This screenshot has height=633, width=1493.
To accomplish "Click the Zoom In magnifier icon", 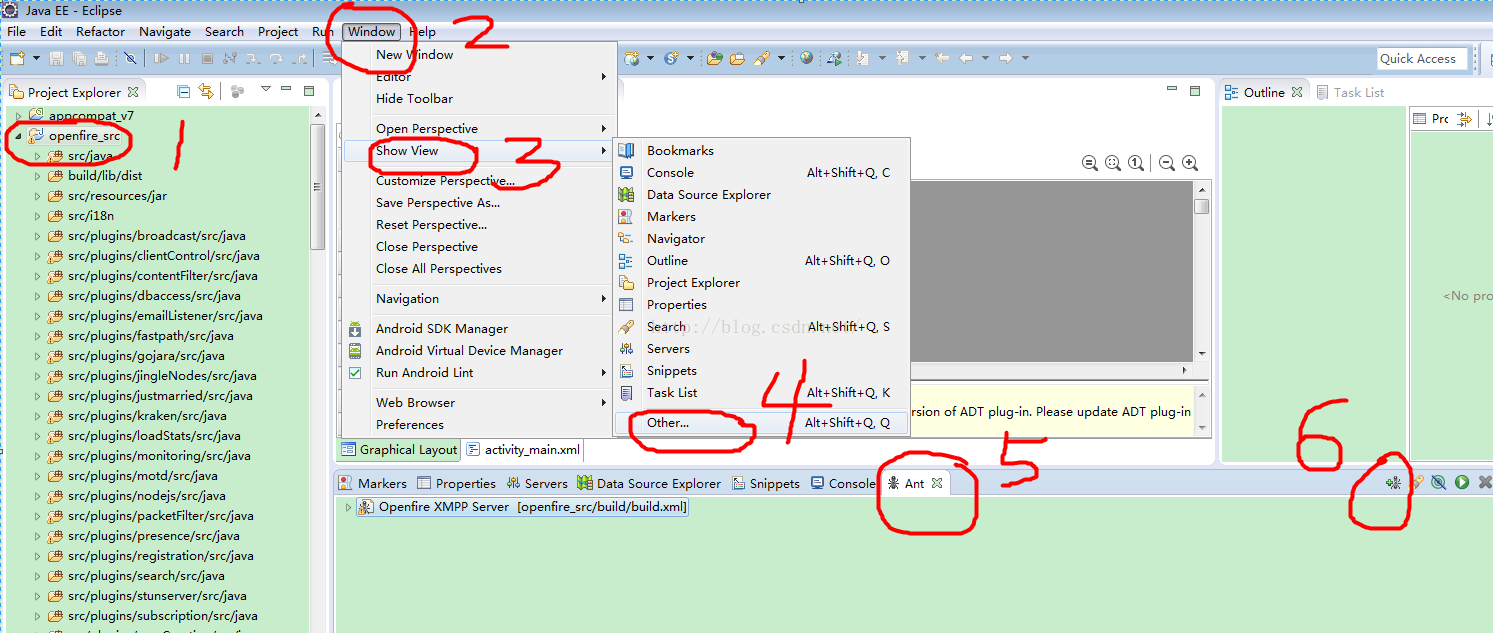I will pyautogui.click(x=1189, y=163).
